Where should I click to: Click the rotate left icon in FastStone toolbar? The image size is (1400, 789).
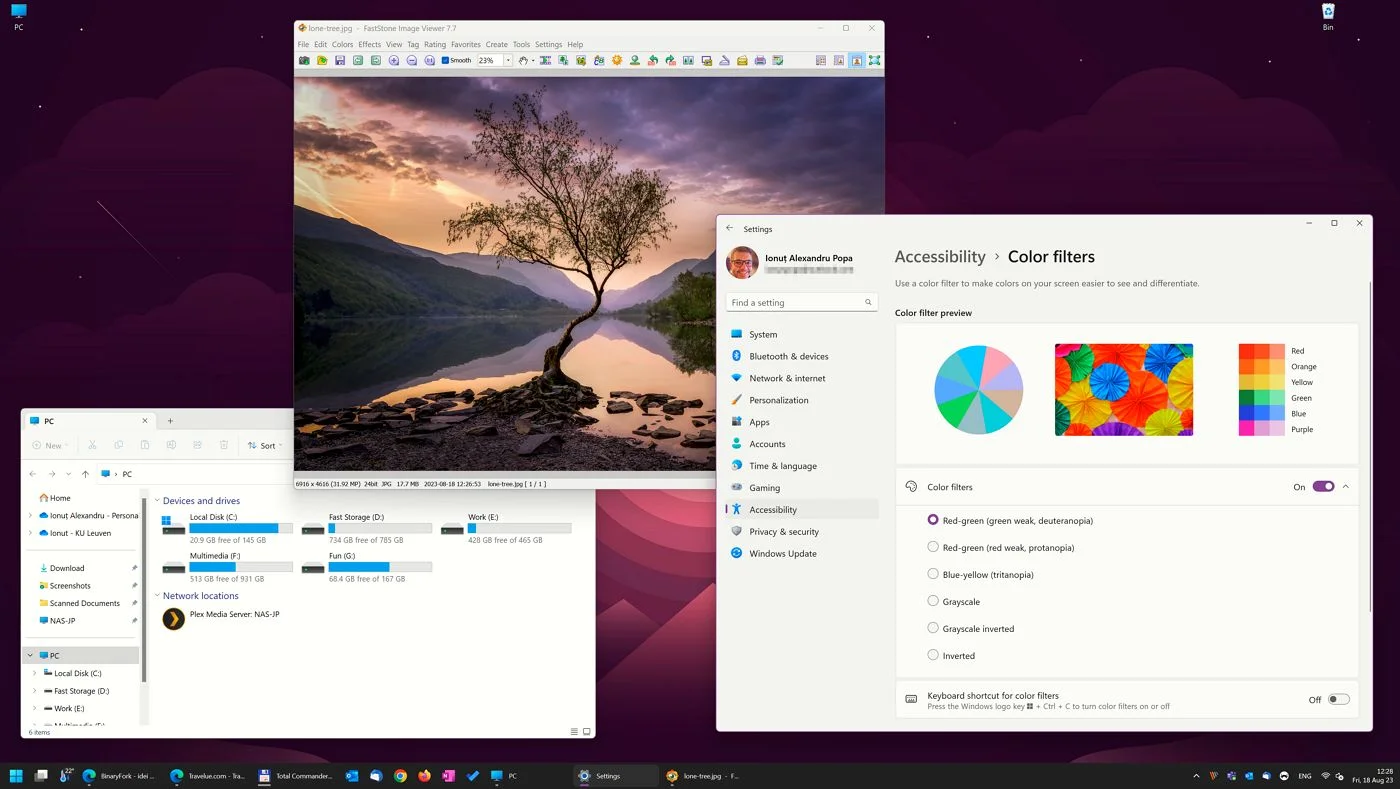(x=652, y=60)
